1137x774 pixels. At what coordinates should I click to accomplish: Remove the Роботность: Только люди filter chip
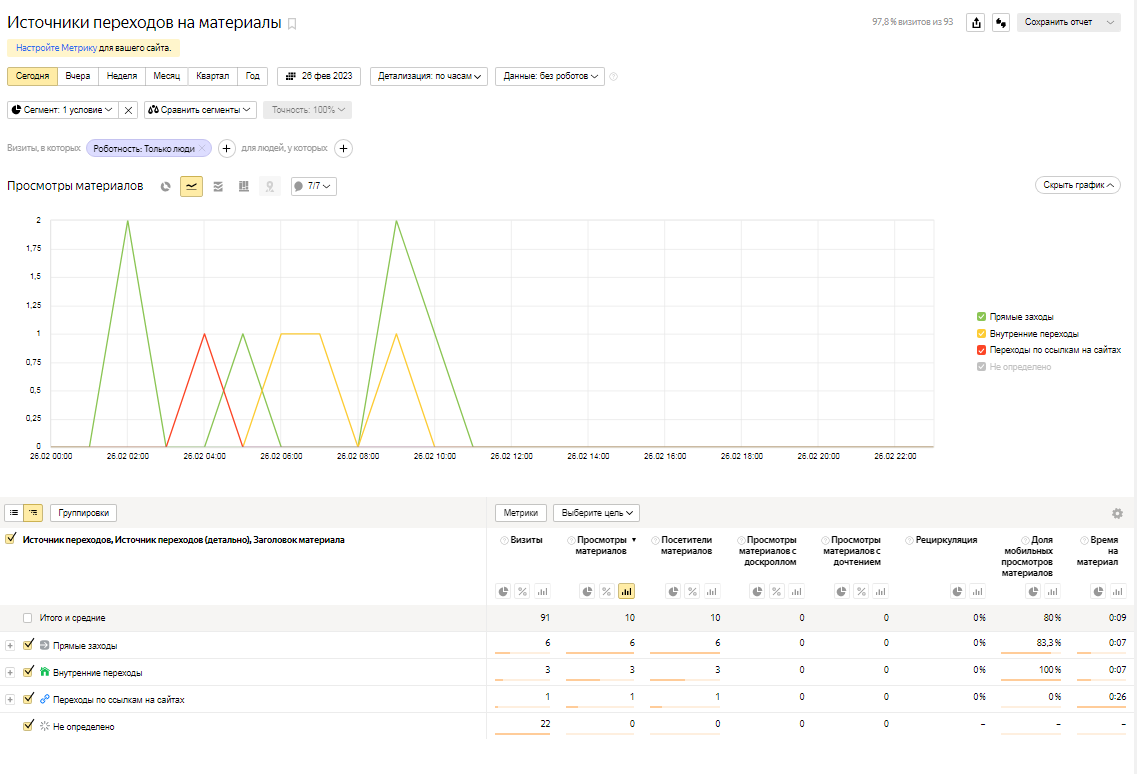point(203,149)
